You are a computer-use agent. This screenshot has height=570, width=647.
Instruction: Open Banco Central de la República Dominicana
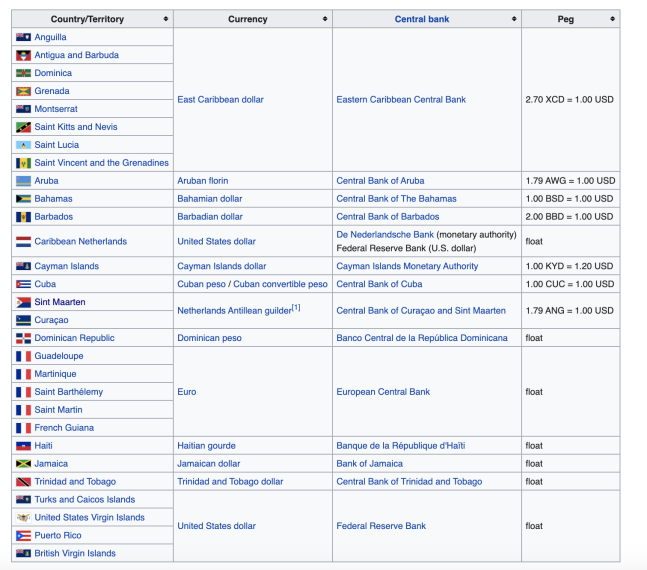click(x=422, y=338)
